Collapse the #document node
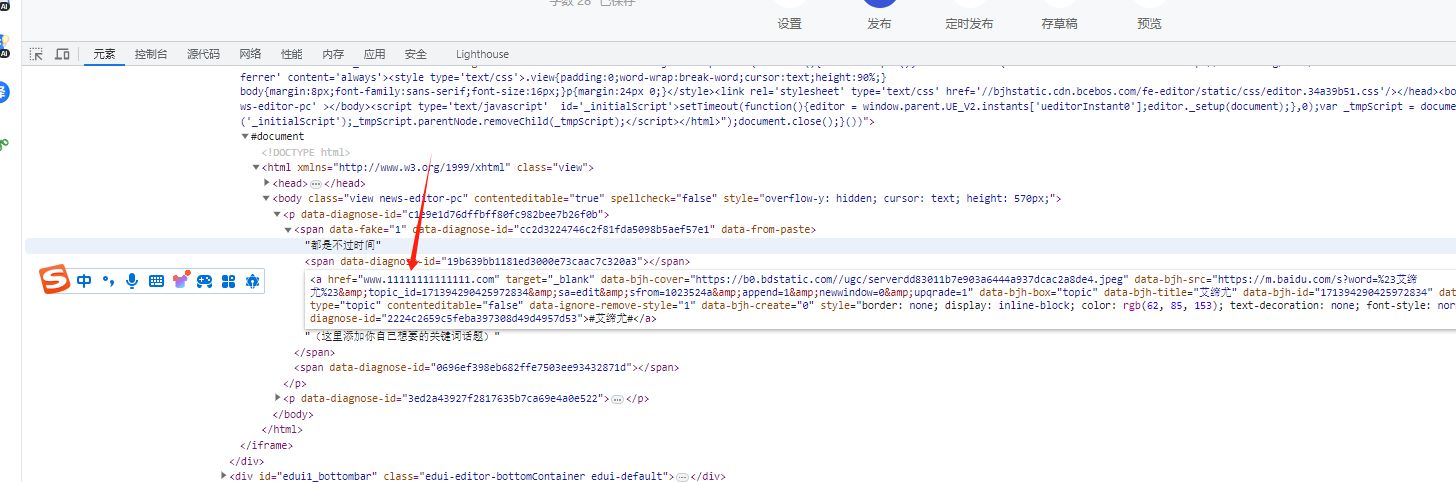This screenshot has width=1456, height=482. coord(246,136)
